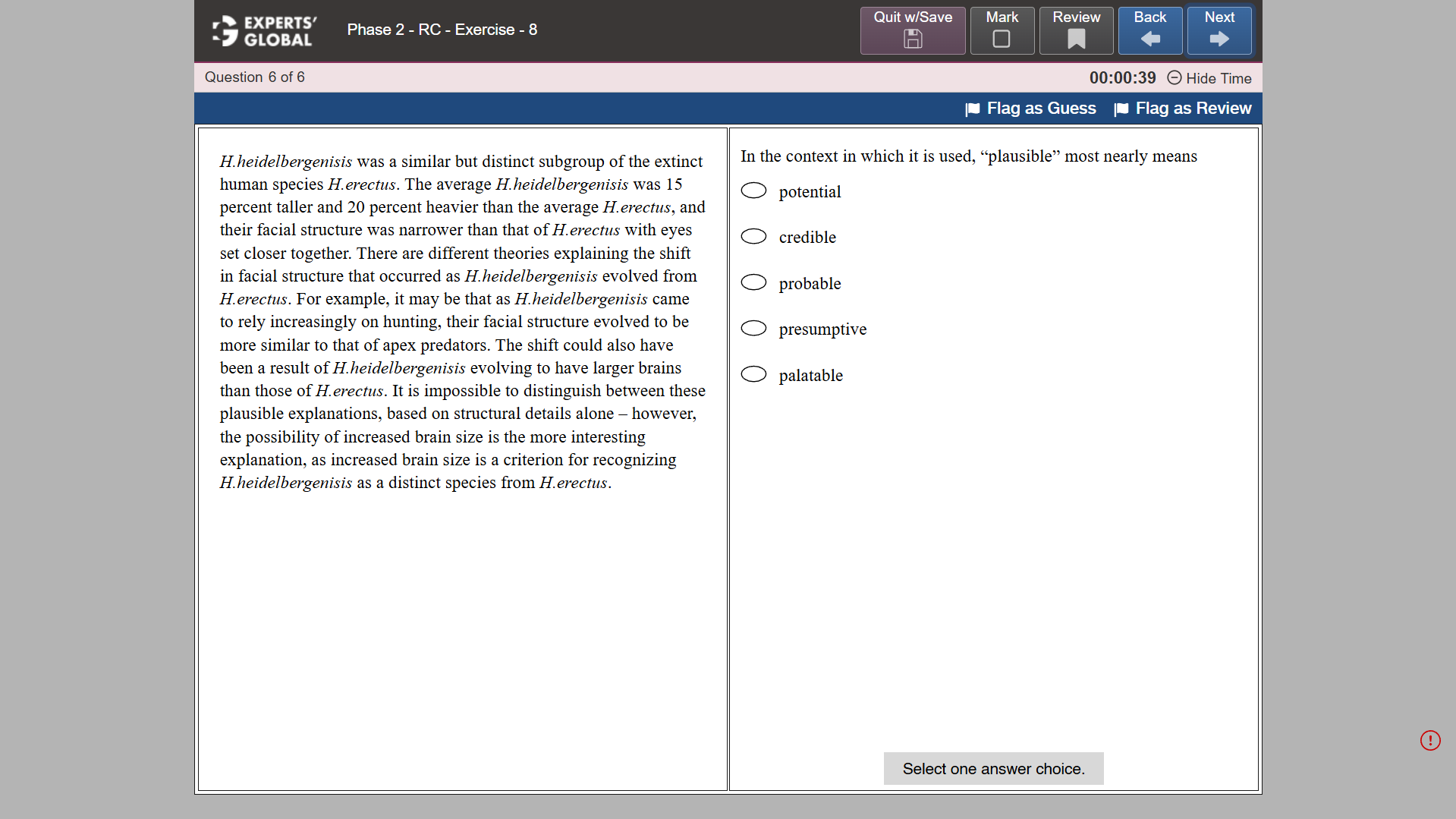
Task: Select the answer choice 'probable'
Action: click(x=753, y=282)
